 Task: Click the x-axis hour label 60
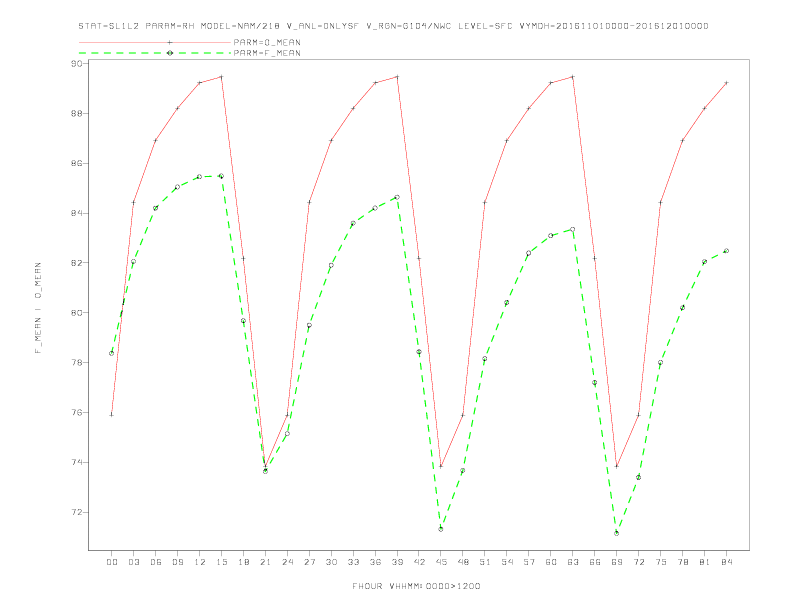tap(551, 562)
